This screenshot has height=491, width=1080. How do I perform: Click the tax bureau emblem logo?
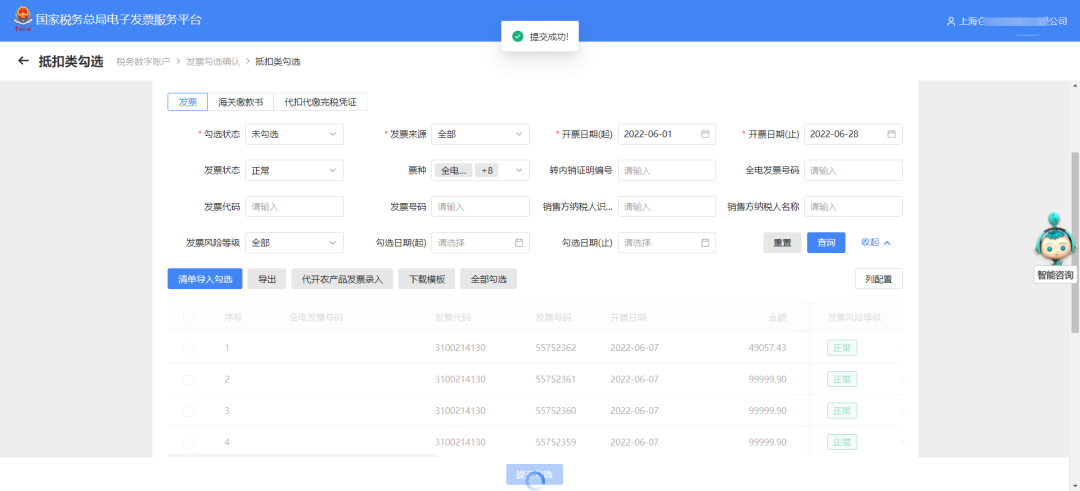[19, 20]
